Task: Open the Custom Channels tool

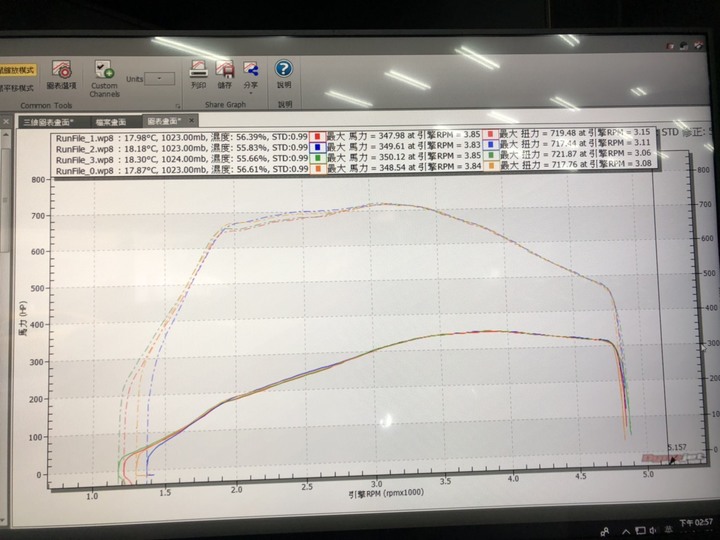Action: tap(105, 78)
